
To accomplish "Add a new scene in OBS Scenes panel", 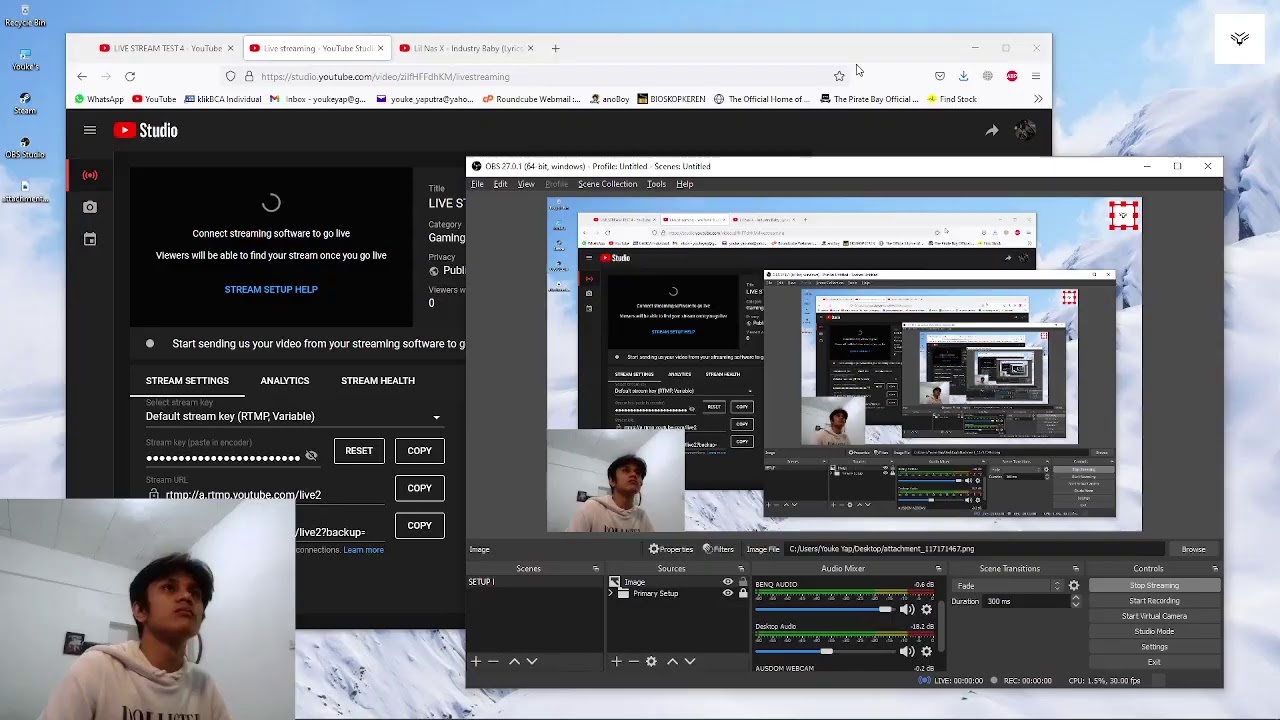I will 476,661.
